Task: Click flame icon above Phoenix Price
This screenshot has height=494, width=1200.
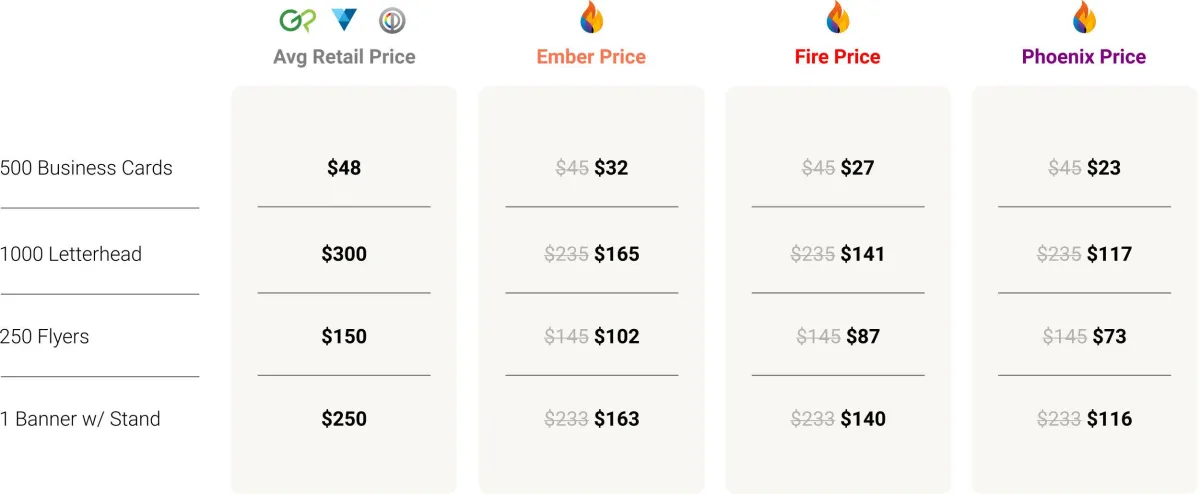Action: pos(1084,17)
